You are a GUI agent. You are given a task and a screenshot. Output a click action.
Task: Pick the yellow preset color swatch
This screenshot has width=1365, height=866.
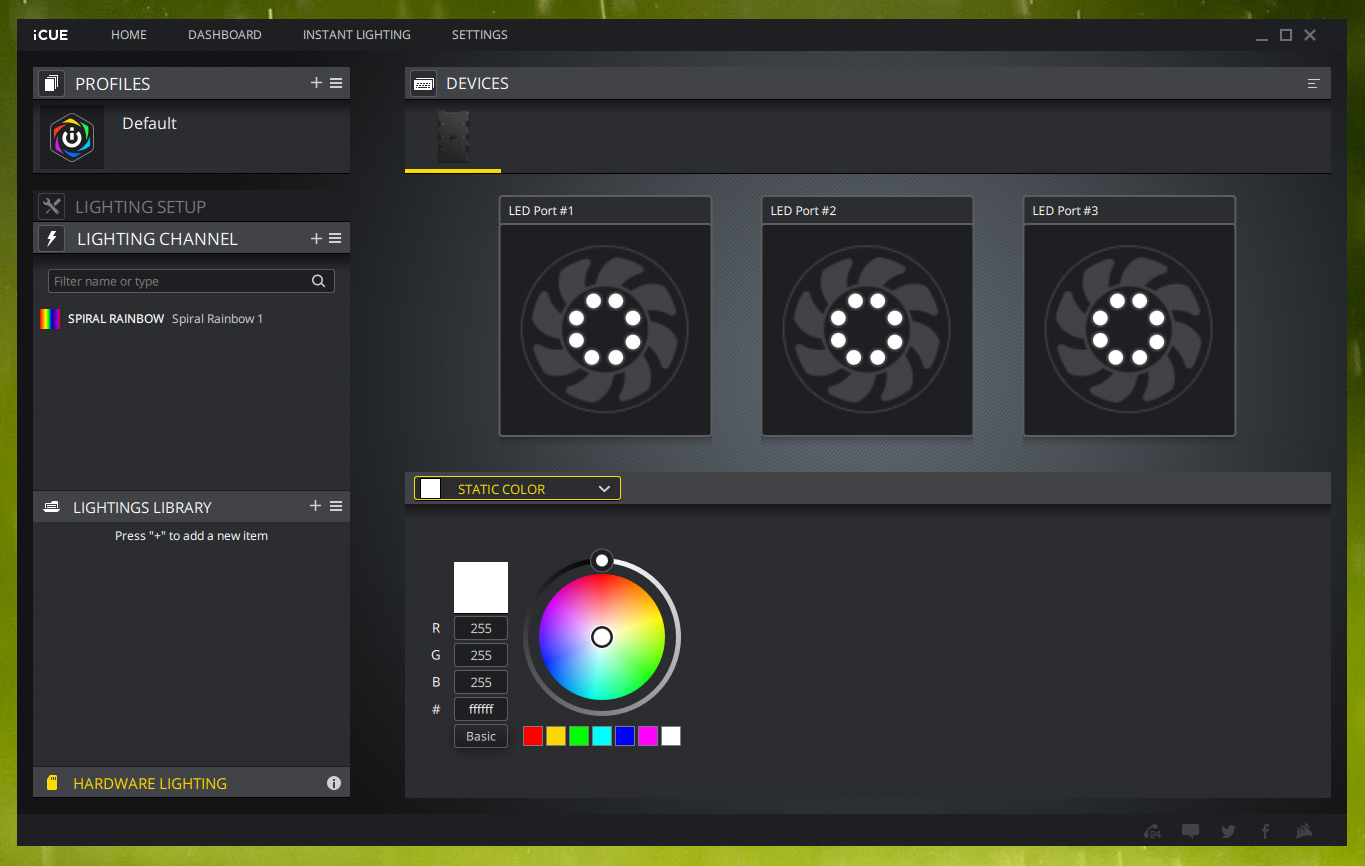pyautogui.click(x=556, y=736)
